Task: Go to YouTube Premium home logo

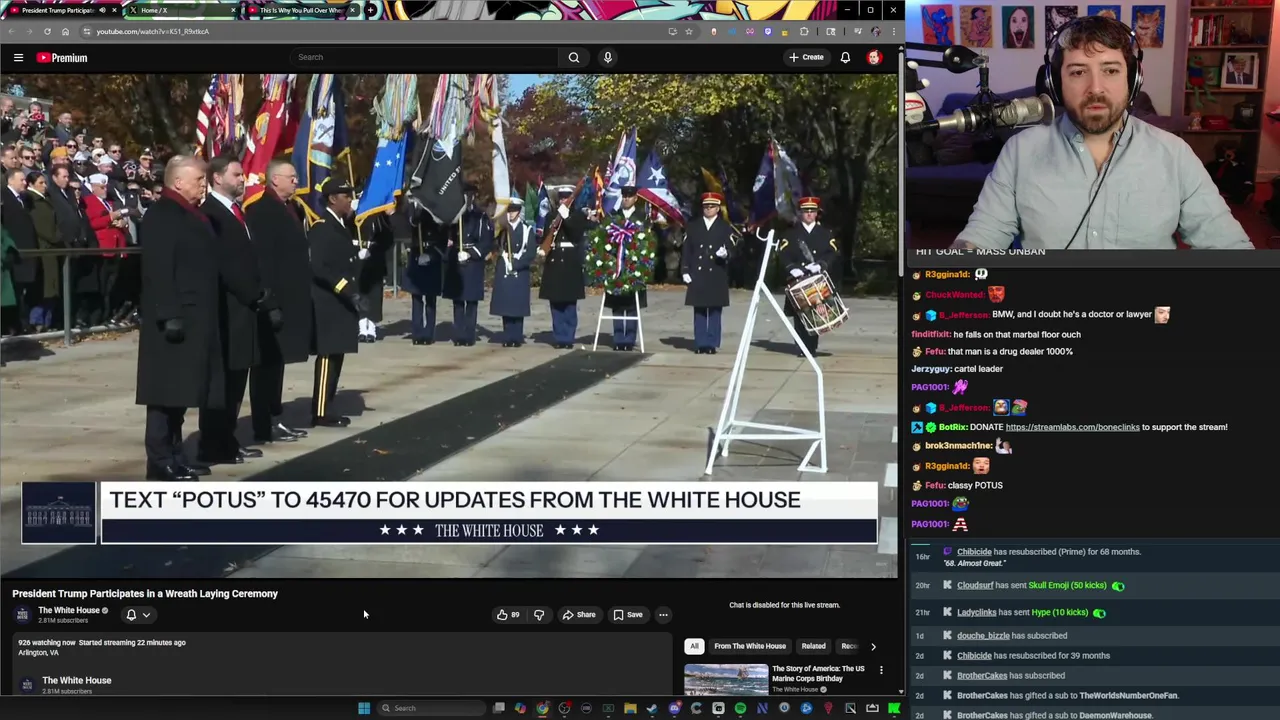Action: click(62, 58)
